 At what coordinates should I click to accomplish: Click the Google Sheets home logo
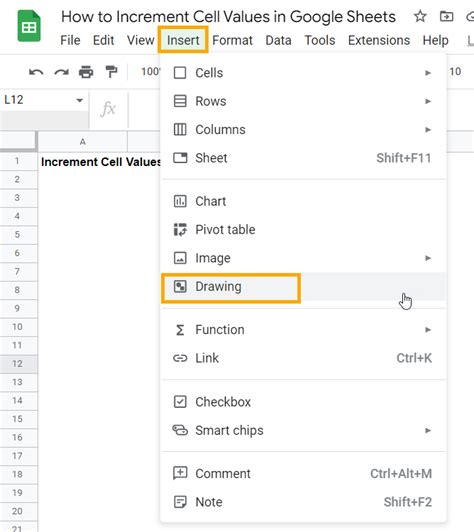click(29, 26)
